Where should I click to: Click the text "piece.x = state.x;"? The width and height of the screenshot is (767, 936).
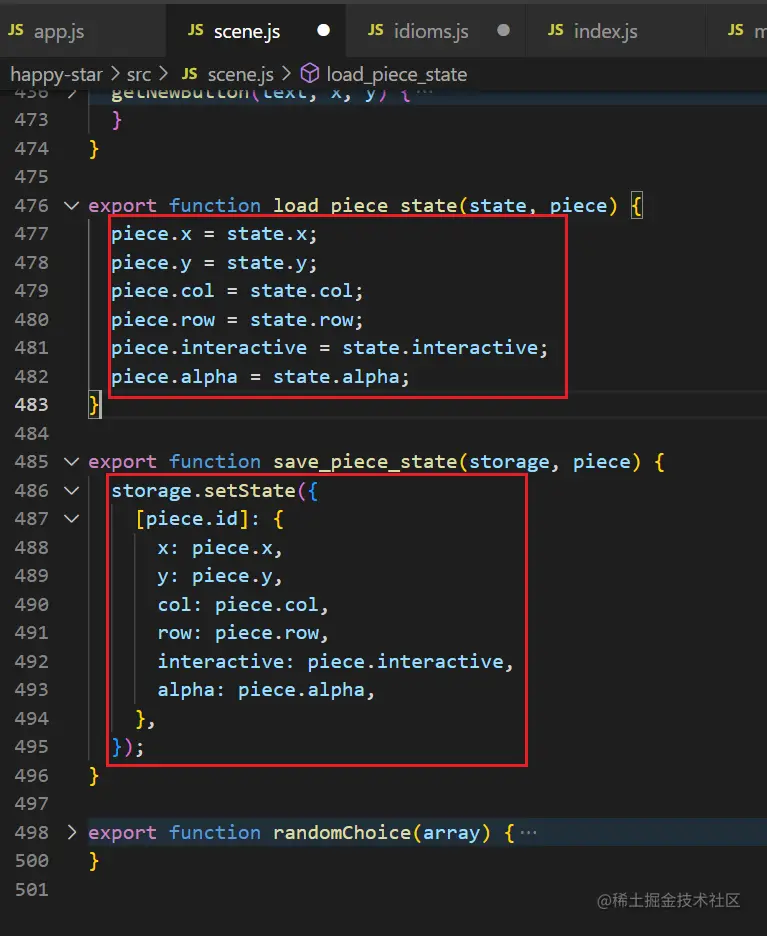(x=214, y=234)
